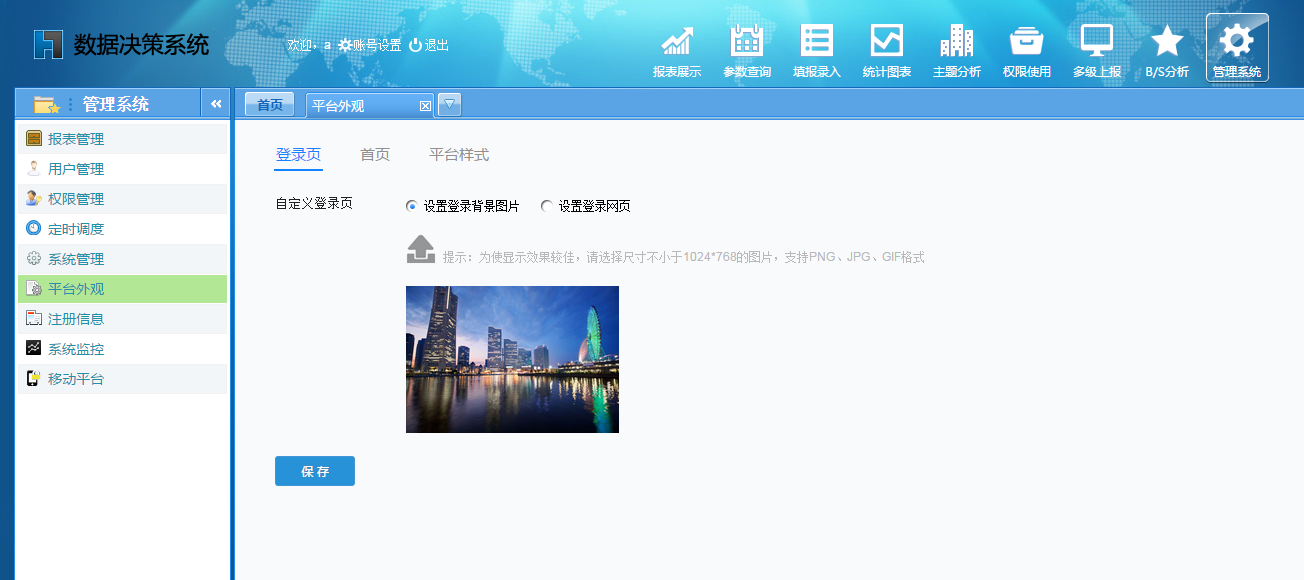Click the 自定义登录页 label
The width and height of the screenshot is (1304, 580).
click(x=314, y=203)
